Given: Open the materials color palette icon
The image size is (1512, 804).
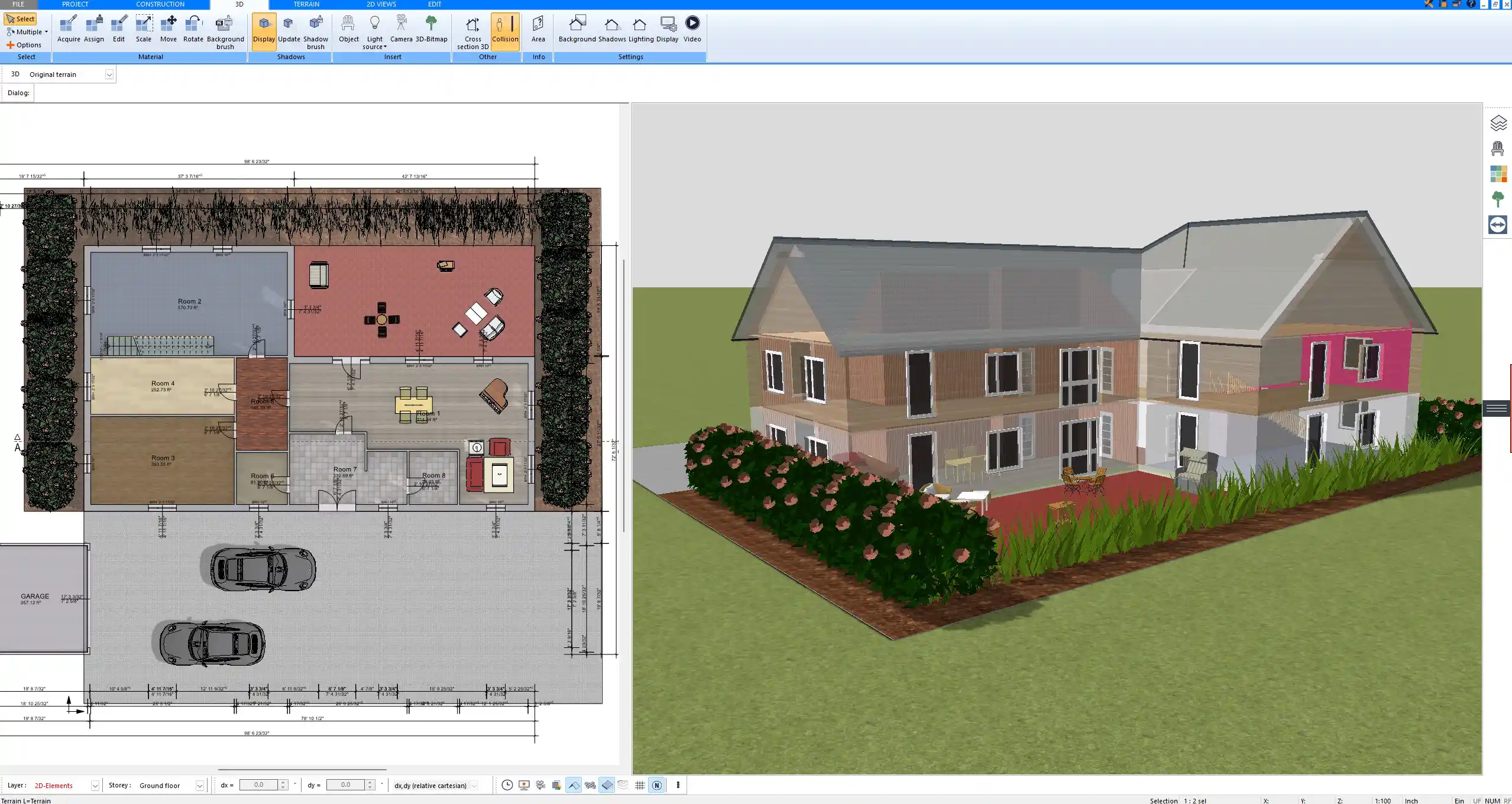Looking at the screenshot, I should pos(1498,174).
